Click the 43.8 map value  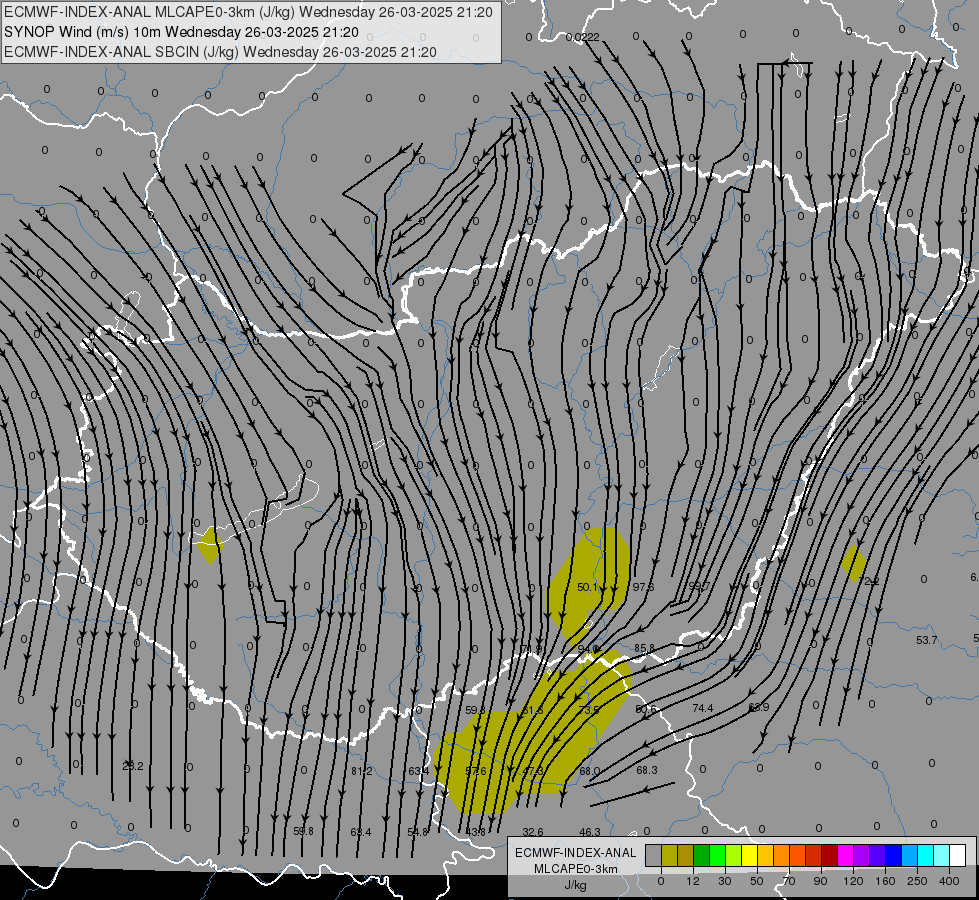pos(475,832)
